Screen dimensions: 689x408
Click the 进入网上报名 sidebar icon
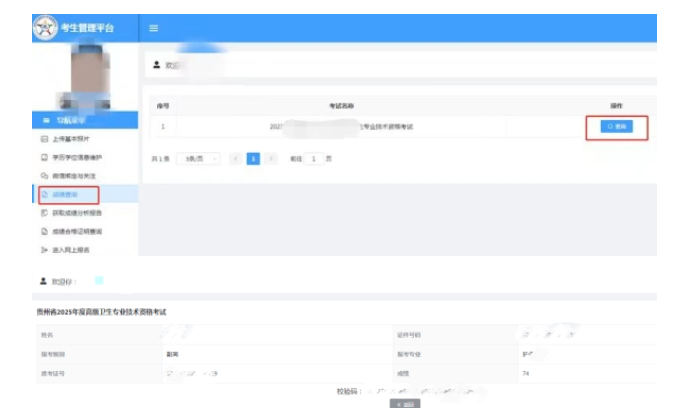point(44,248)
